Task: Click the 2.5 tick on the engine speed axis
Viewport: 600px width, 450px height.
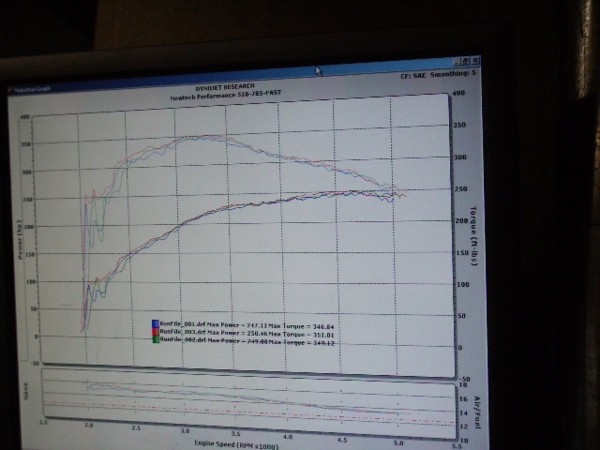Action: tap(136, 427)
